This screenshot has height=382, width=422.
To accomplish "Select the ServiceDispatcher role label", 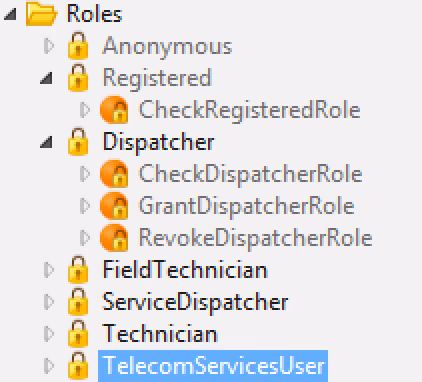I will point(195,302).
